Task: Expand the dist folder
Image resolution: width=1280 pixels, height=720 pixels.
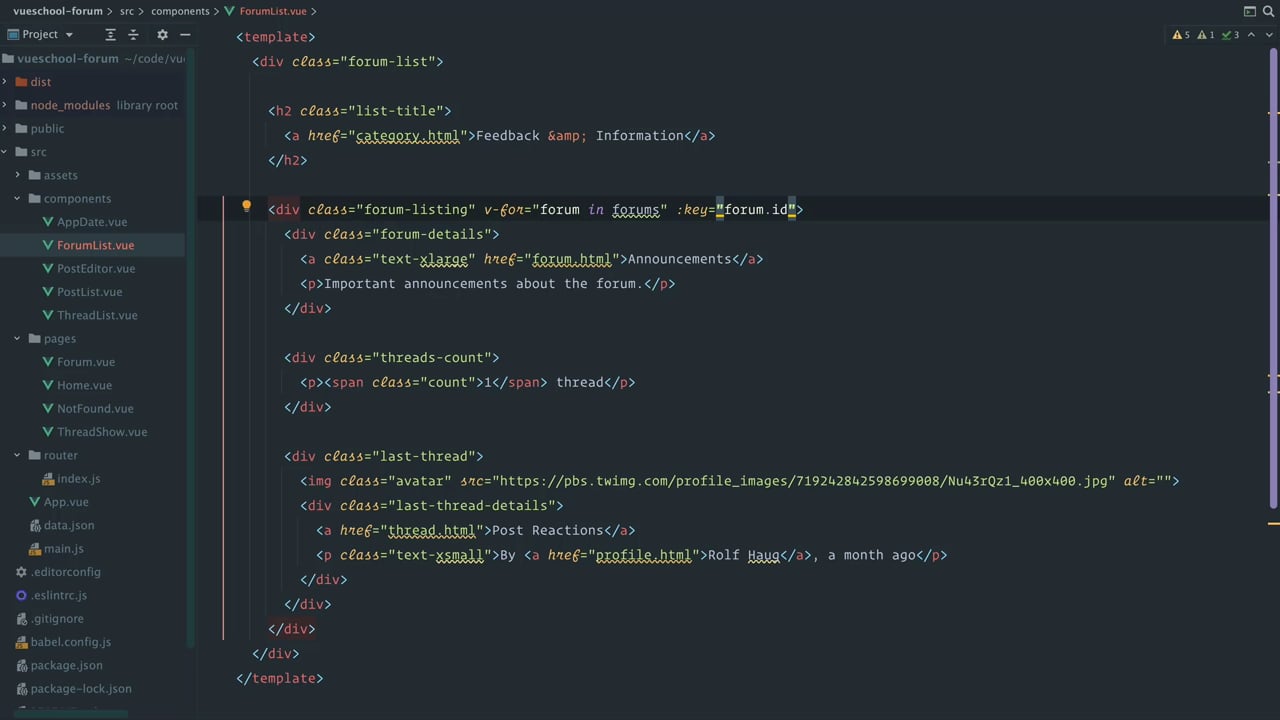Action: click(x=5, y=82)
